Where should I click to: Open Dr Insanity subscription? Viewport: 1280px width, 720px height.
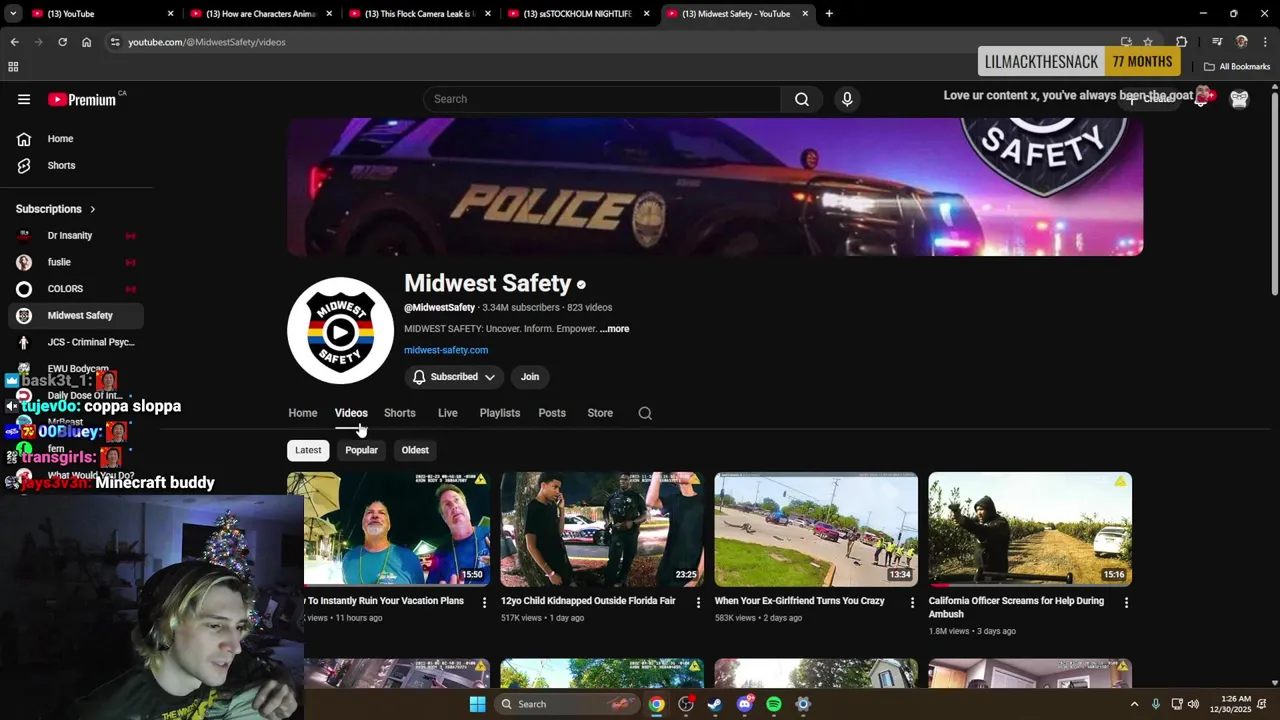pos(76,236)
